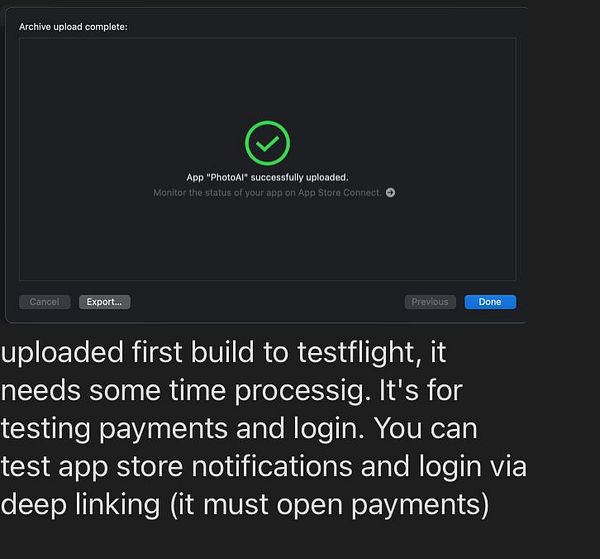This screenshot has width=600, height=559.
Task: Click the Cancel button
Action: 44,302
